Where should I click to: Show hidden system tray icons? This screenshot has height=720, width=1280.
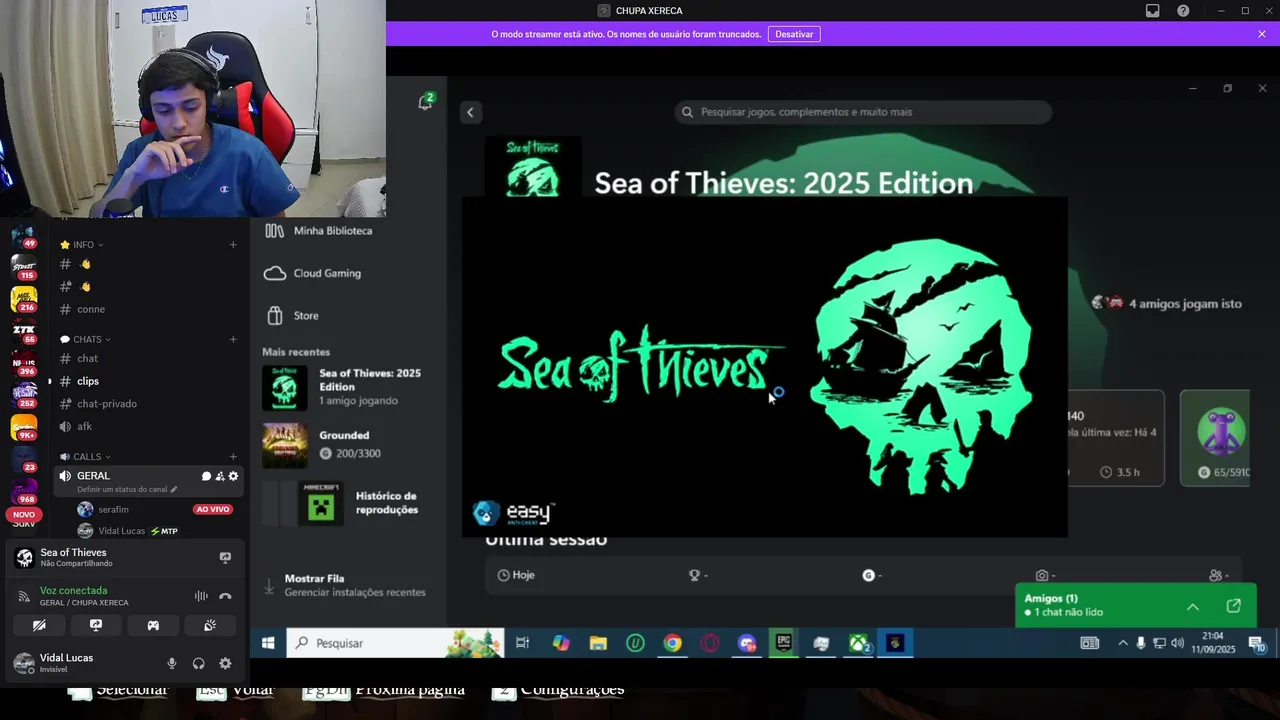point(1122,644)
